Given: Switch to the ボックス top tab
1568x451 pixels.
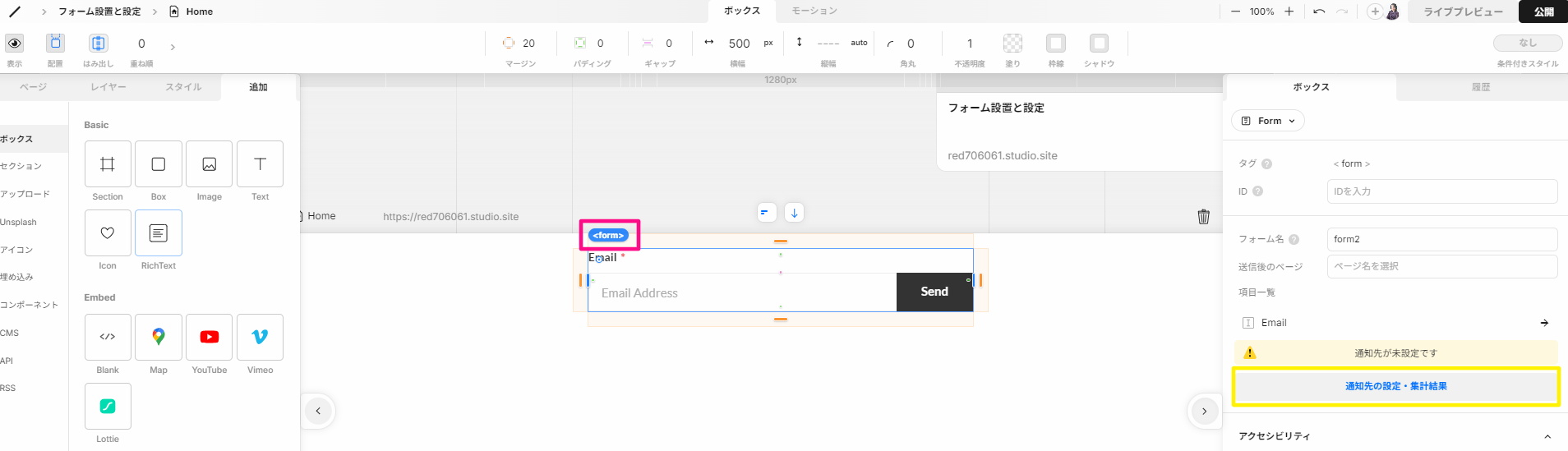Looking at the screenshot, I should coord(742,11).
